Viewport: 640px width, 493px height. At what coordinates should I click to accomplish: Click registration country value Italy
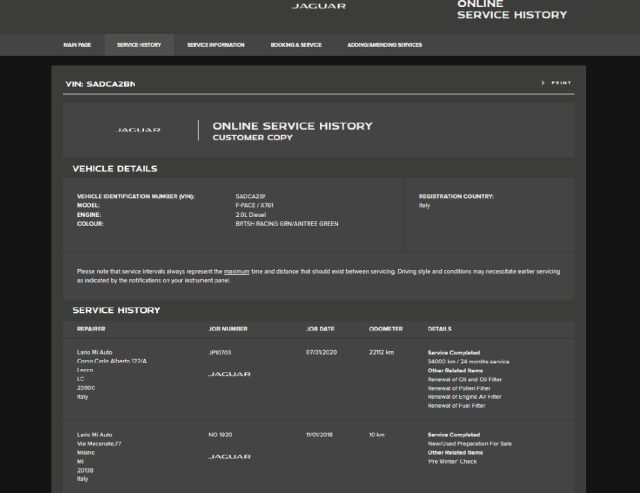tap(424, 205)
